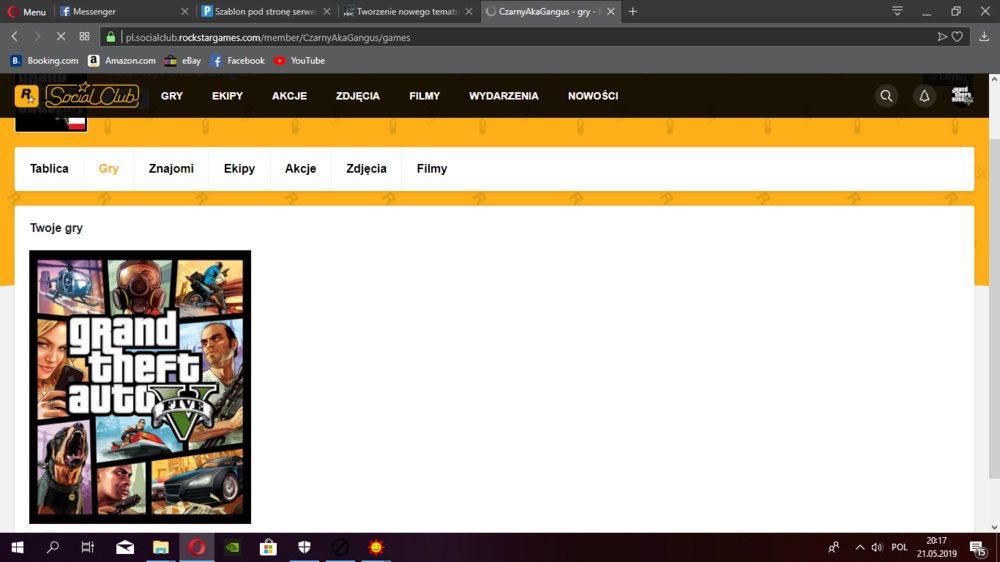This screenshot has height=562, width=1000.
Task: Switch to the Szablon pod stronę tab
Action: [x=265, y=11]
